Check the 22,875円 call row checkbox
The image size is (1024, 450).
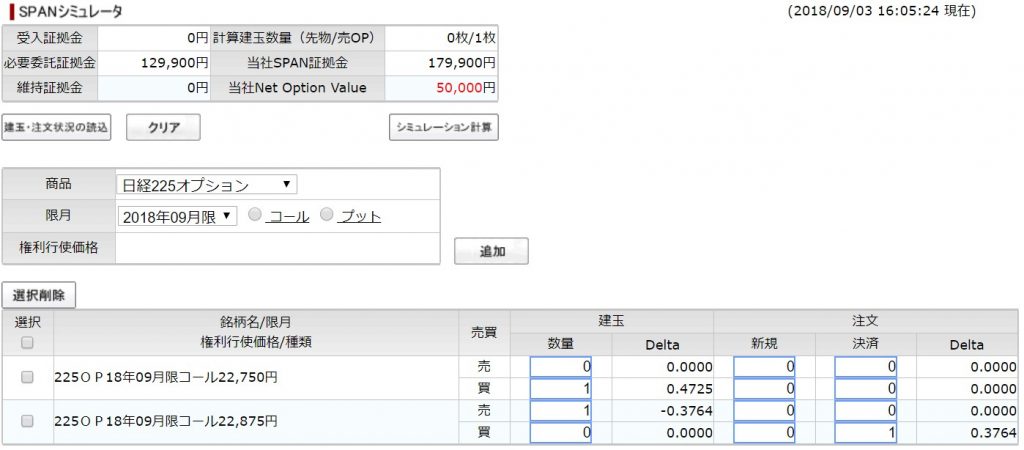pyautogui.click(x=27, y=421)
